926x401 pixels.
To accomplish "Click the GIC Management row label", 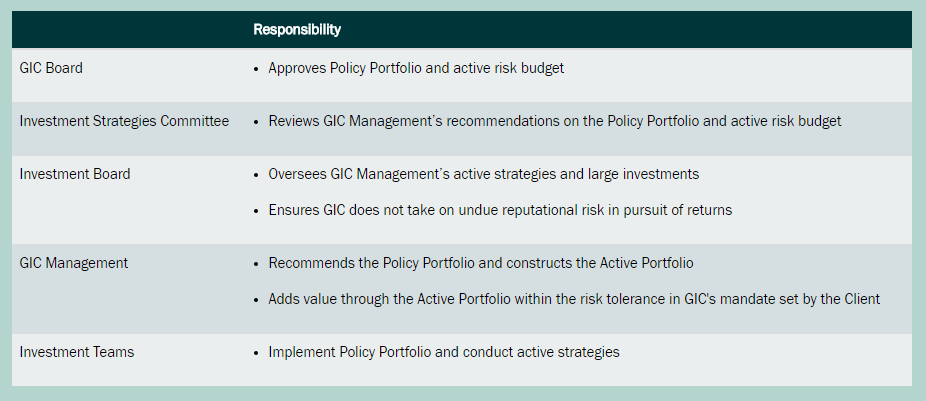I will [x=74, y=263].
